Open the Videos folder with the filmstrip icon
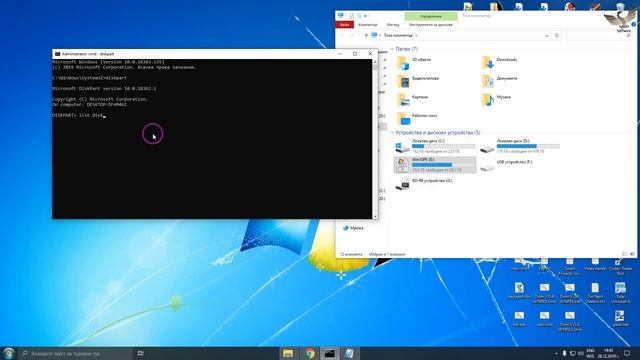This screenshot has height=360, width=640. (418, 81)
